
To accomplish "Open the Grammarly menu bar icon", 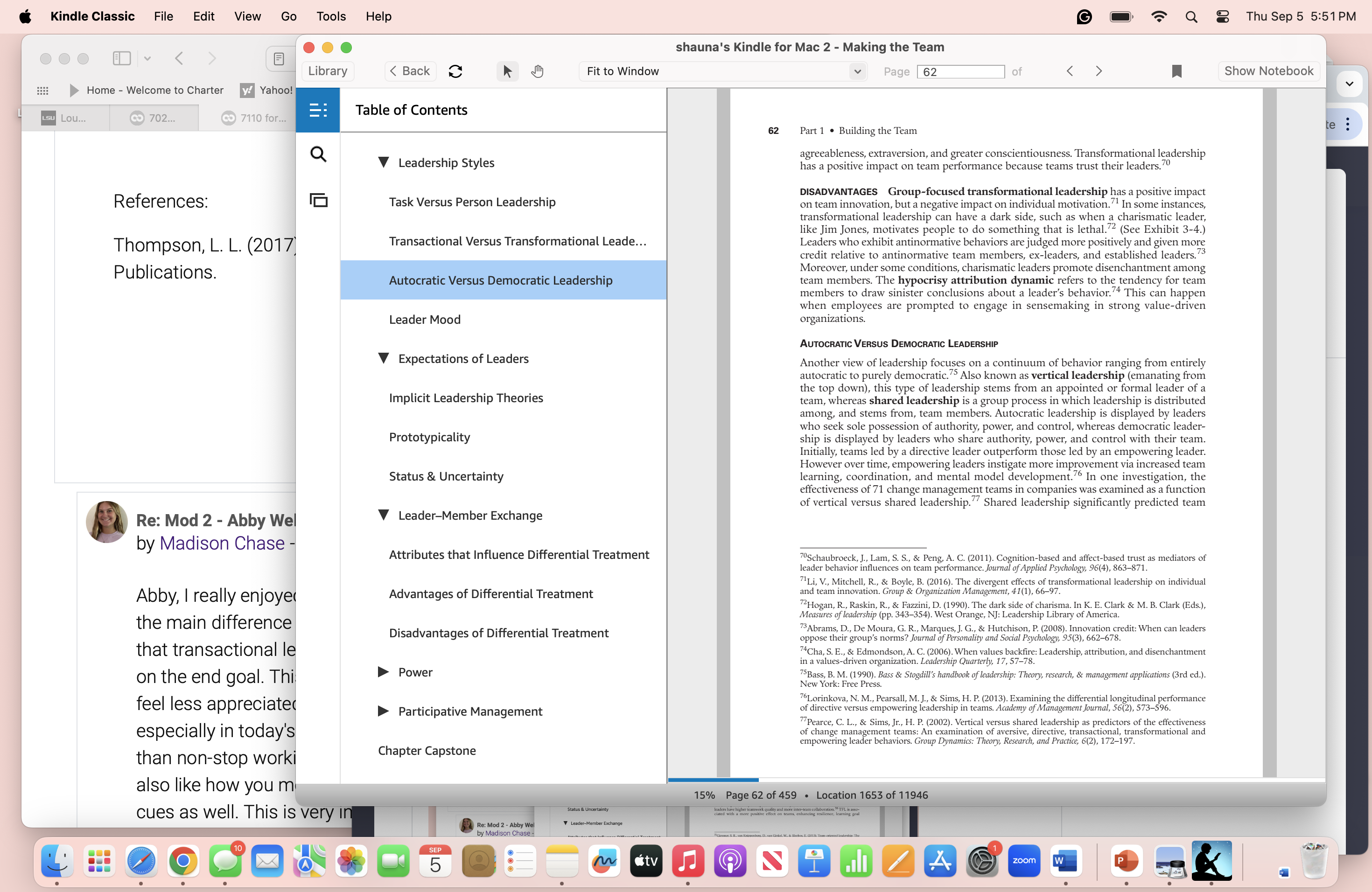I will [1085, 16].
